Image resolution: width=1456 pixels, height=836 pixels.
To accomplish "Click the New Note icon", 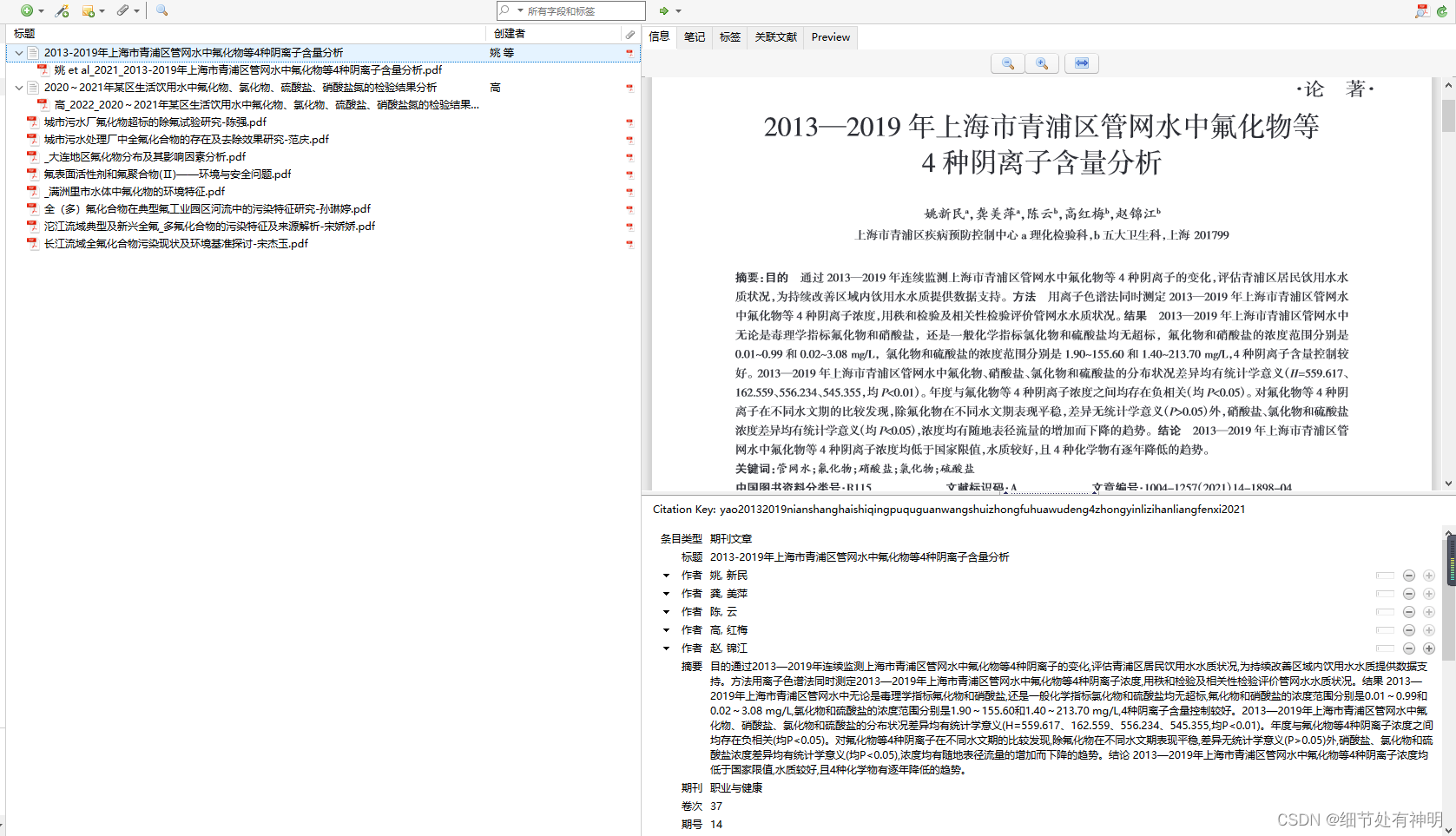I will (x=88, y=11).
